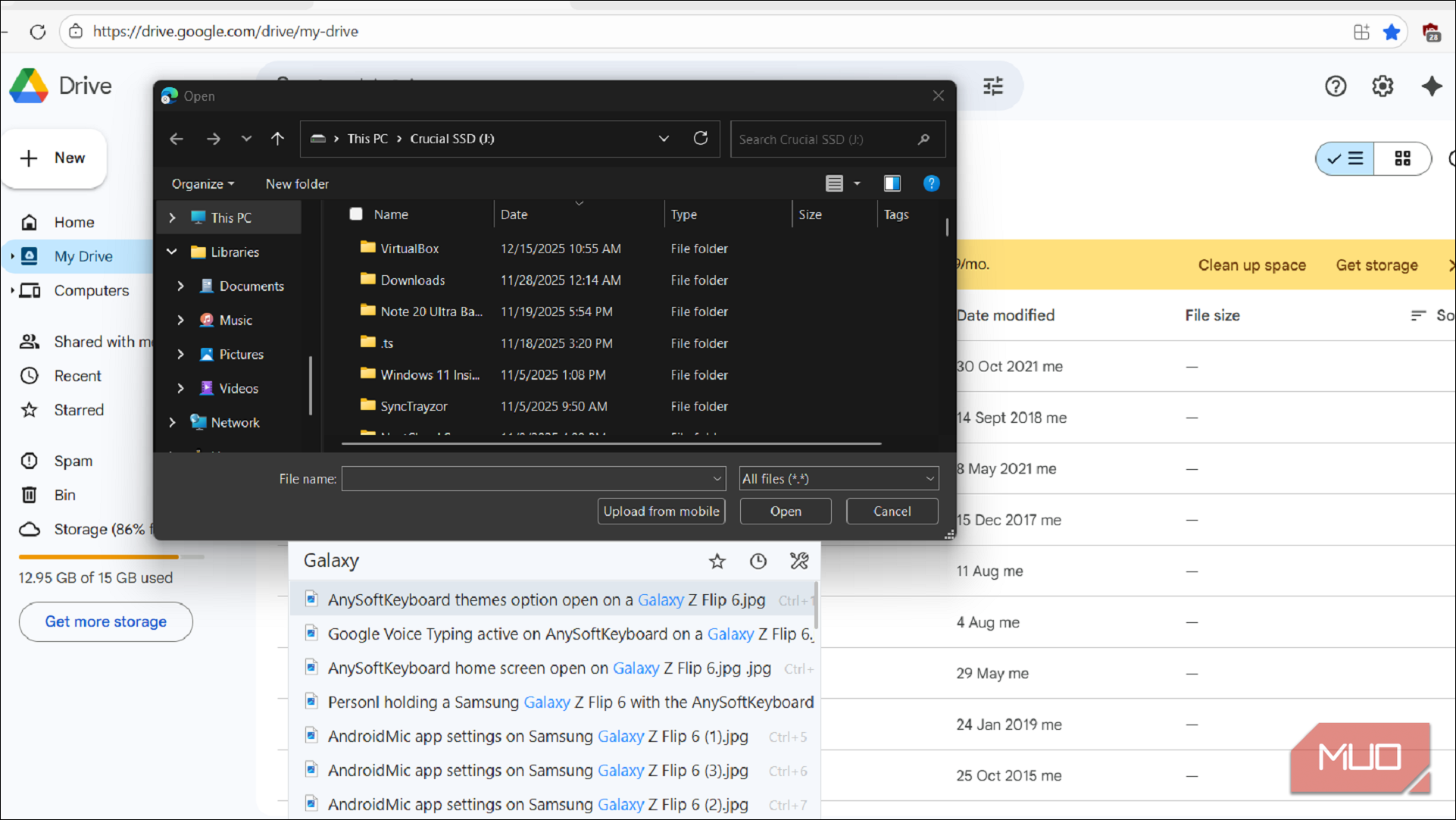Expand the address bar path dropdown

[x=664, y=139]
